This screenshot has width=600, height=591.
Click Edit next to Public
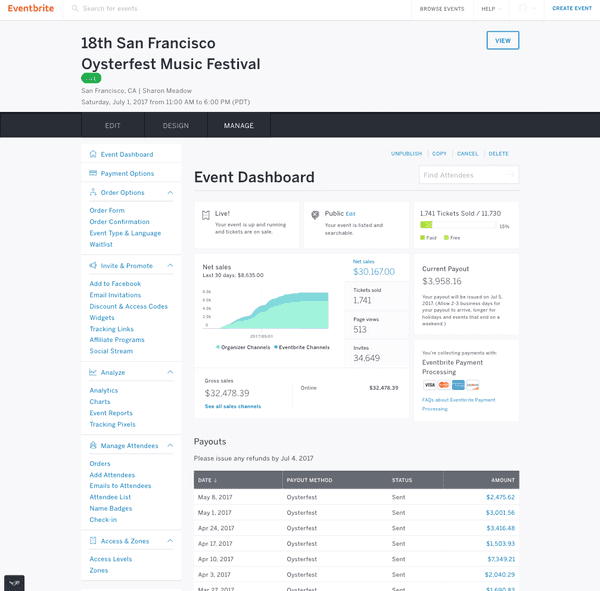point(351,214)
